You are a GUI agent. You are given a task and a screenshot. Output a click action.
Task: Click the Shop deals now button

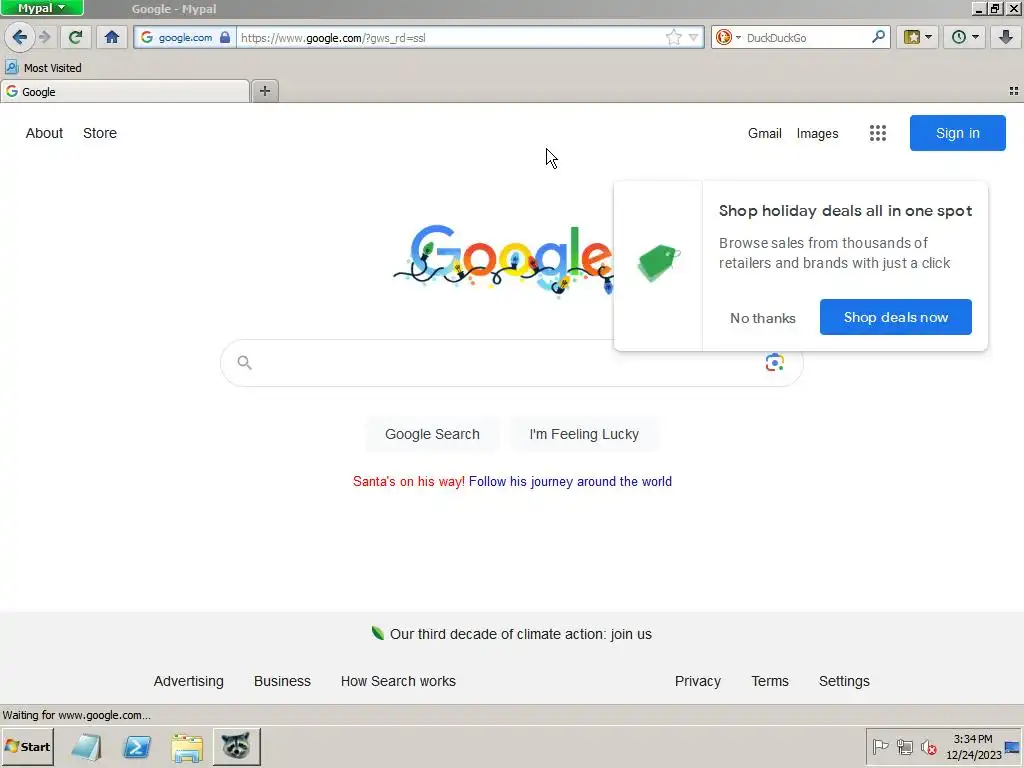coord(895,317)
